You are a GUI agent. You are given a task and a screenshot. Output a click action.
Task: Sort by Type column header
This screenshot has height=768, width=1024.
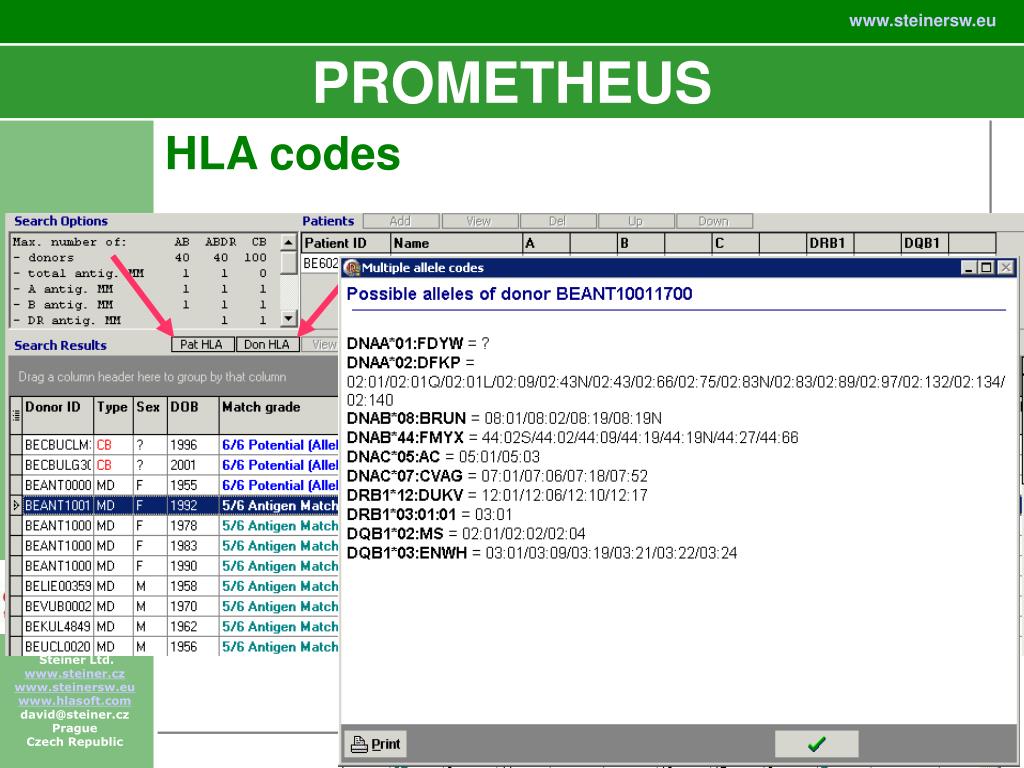point(114,415)
